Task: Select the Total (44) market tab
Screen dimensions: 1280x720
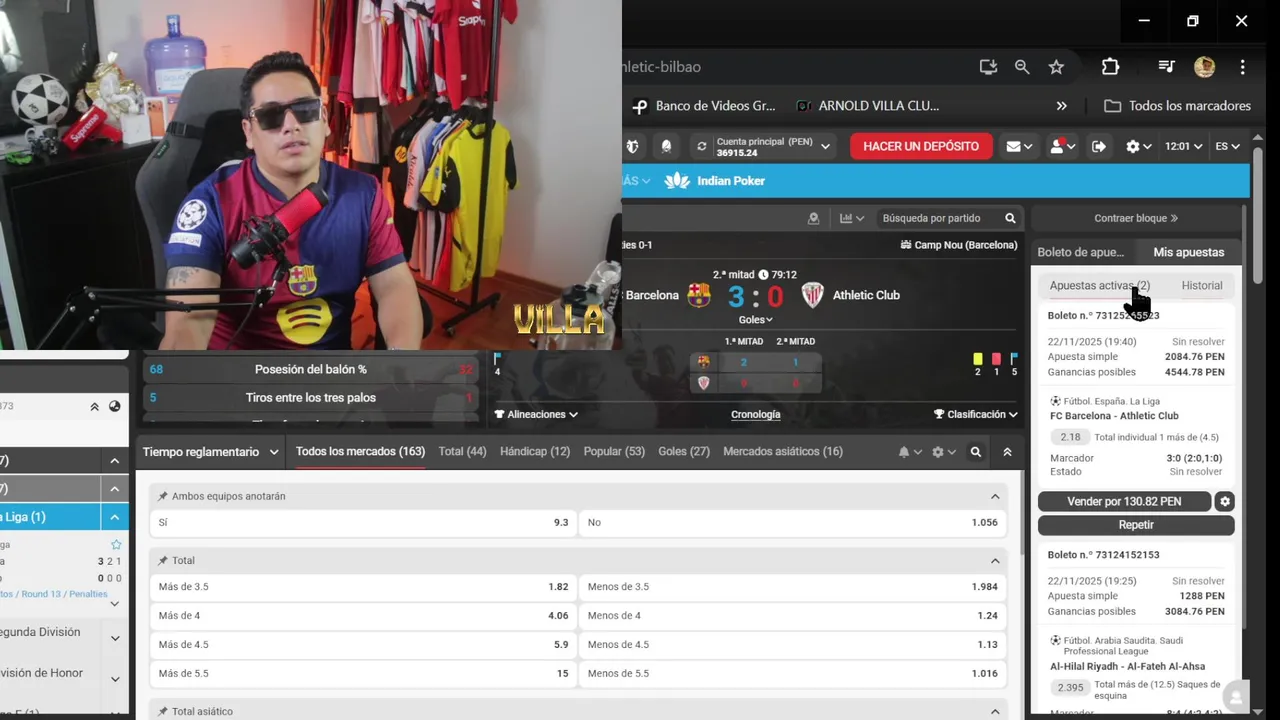Action: [x=462, y=452]
